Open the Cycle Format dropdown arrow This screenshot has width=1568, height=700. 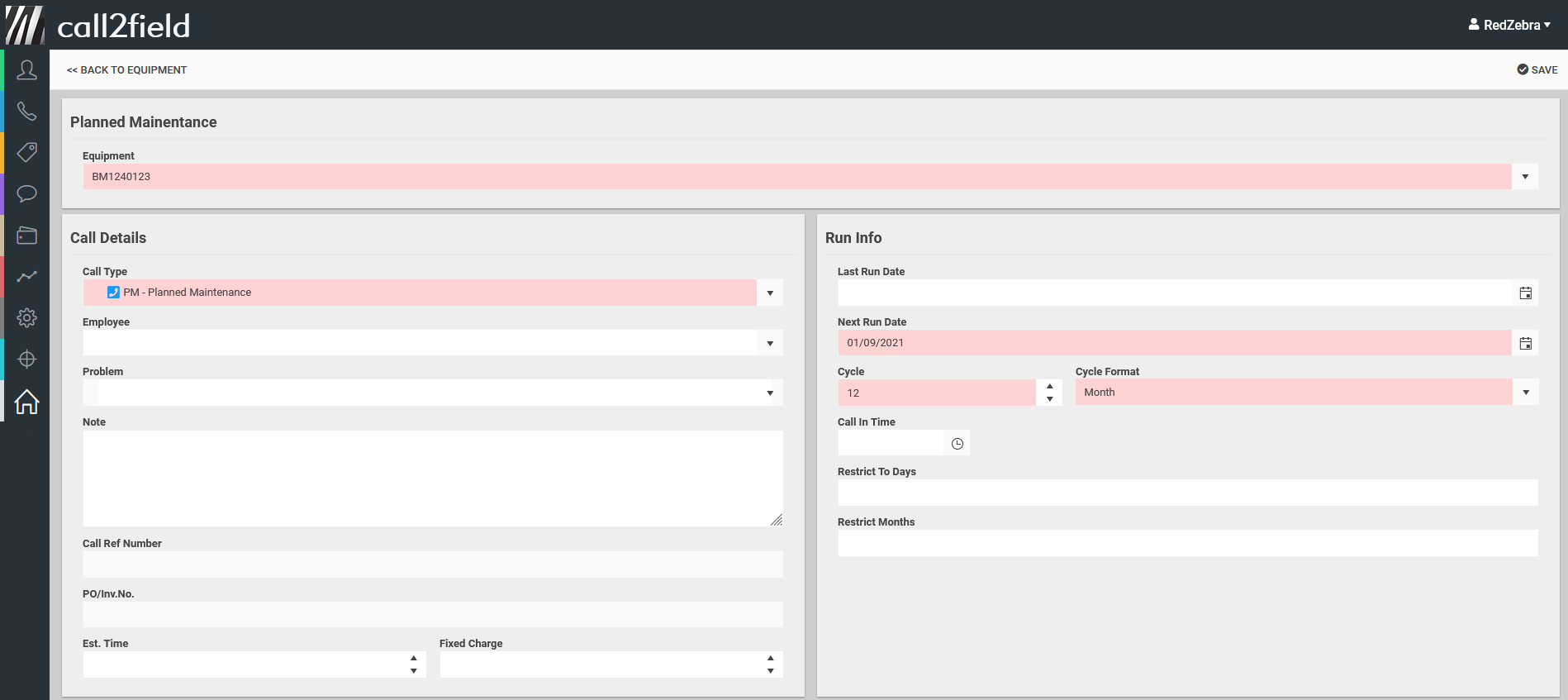click(x=1525, y=393)
